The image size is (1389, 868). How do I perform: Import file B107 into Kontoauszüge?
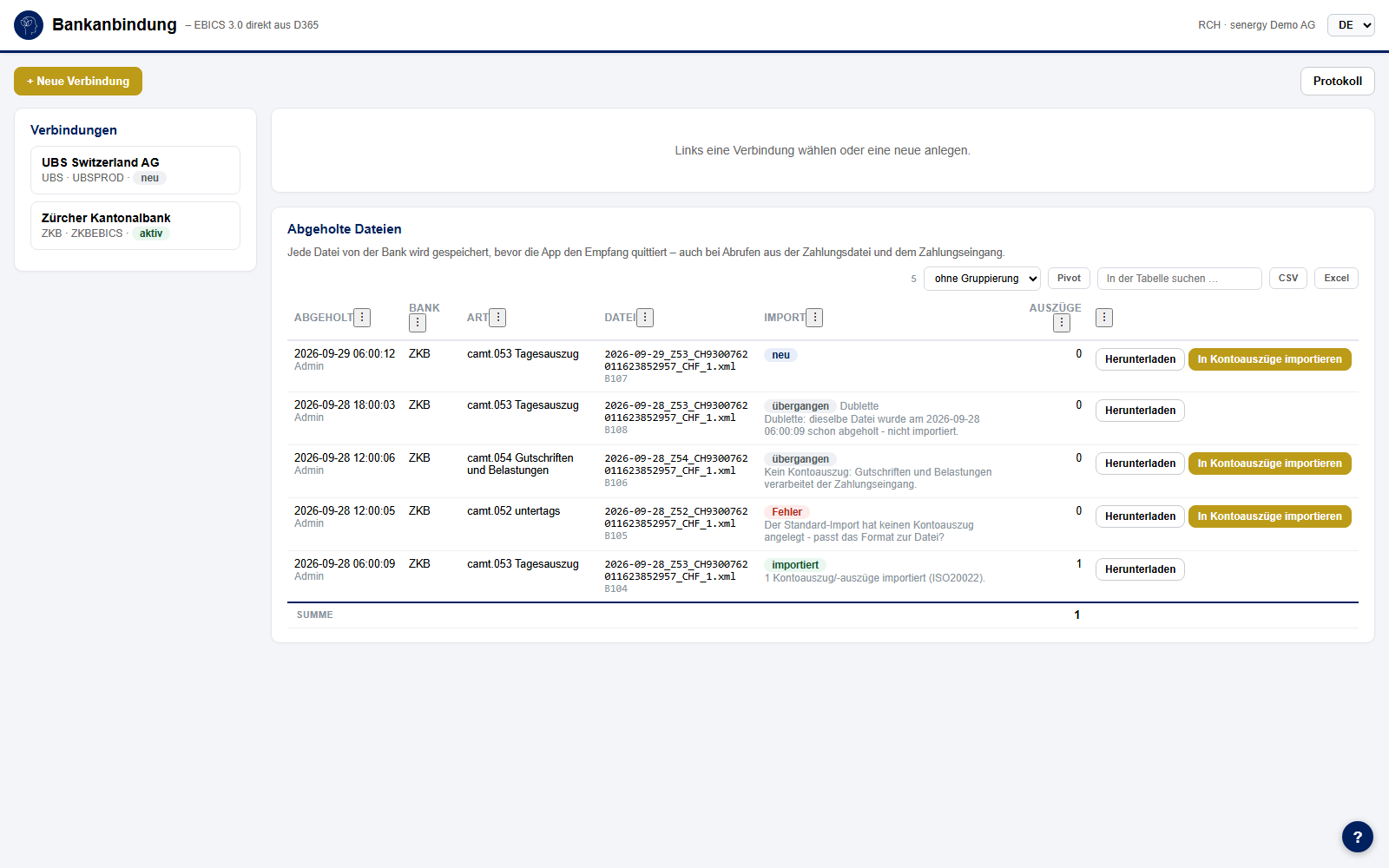click(1269, 359)
